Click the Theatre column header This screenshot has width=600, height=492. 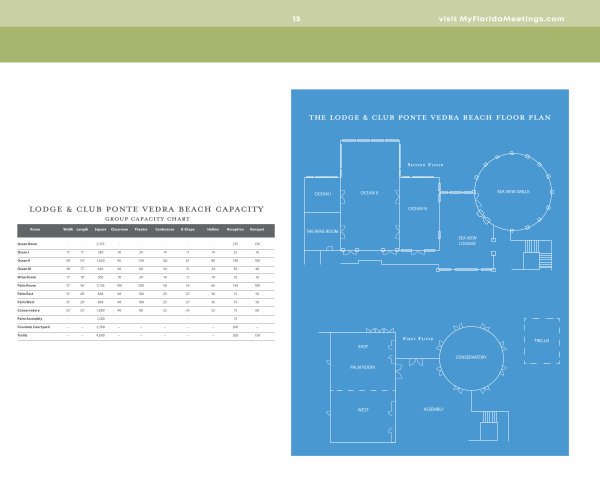[x=141, y=230]
